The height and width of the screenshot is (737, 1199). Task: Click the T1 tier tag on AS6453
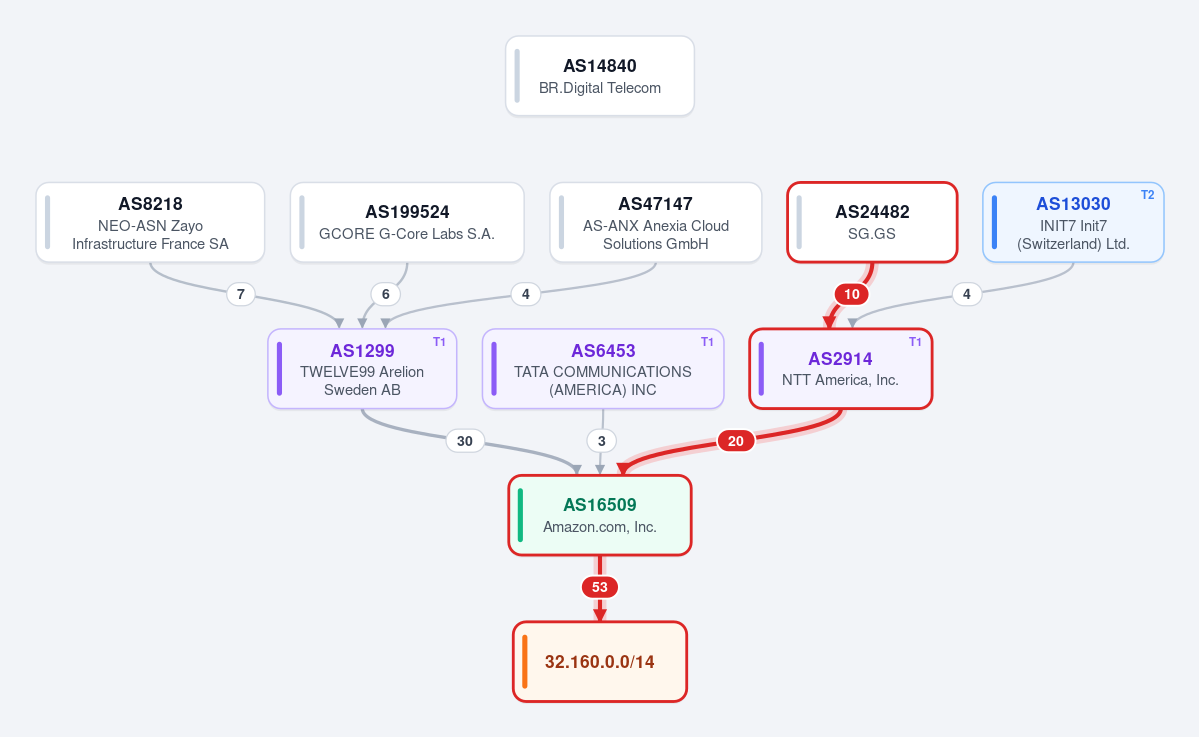pos(707,342)
